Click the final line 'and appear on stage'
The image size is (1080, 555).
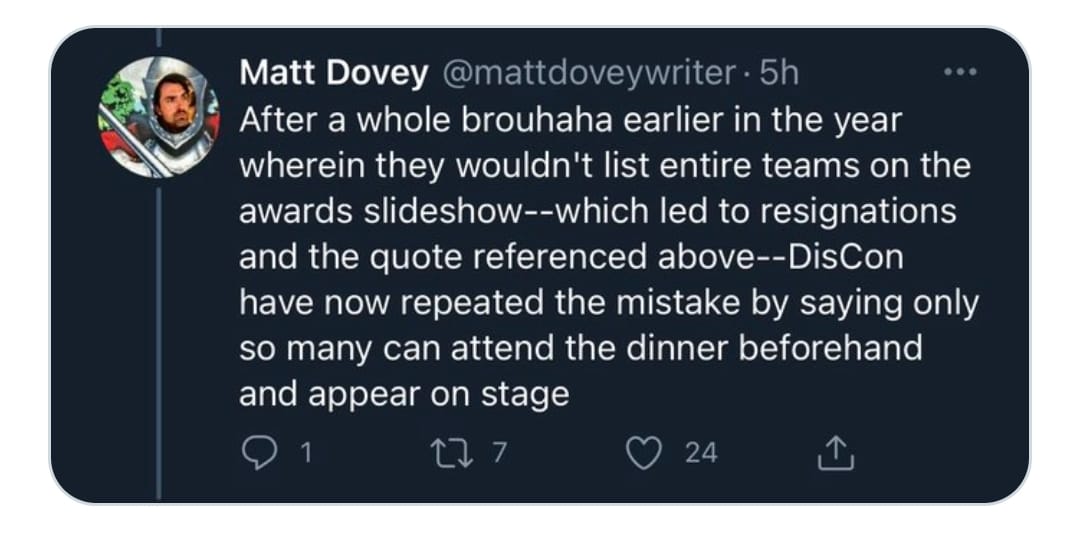(x=403, y=393)
